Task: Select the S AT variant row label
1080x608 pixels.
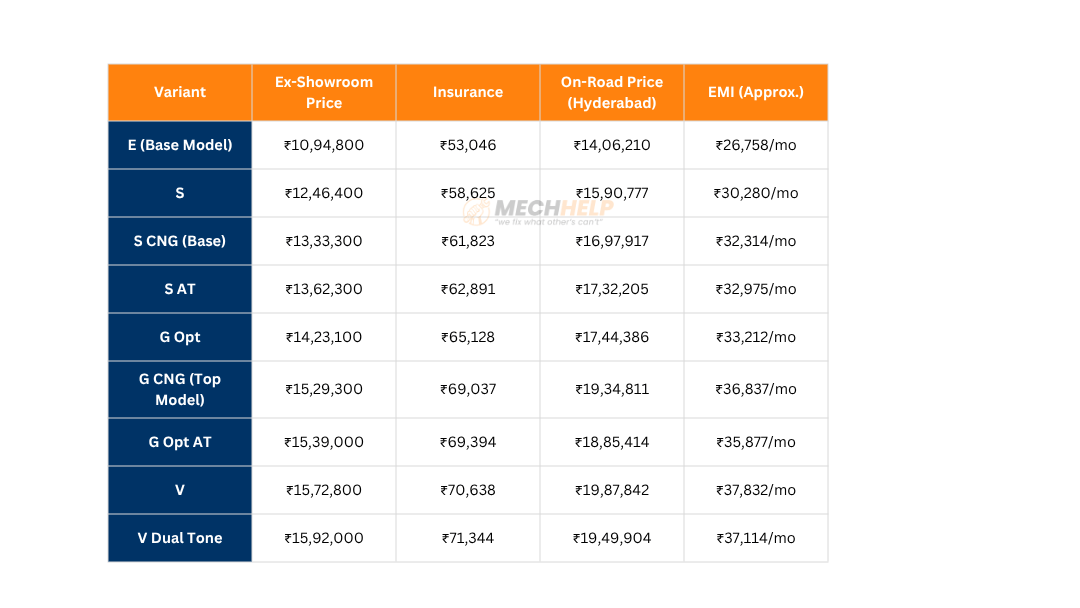Action: [x=180, y=289]
